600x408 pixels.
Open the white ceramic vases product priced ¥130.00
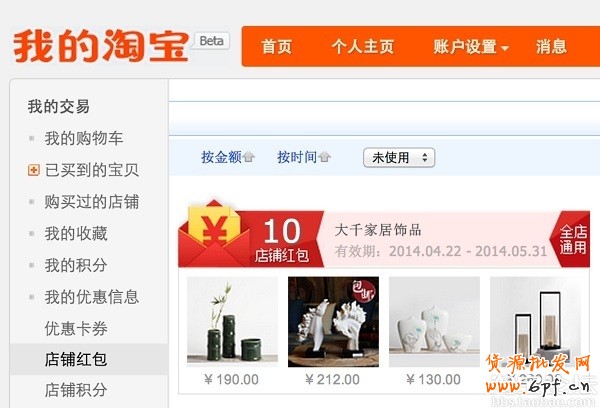(434, 322)
